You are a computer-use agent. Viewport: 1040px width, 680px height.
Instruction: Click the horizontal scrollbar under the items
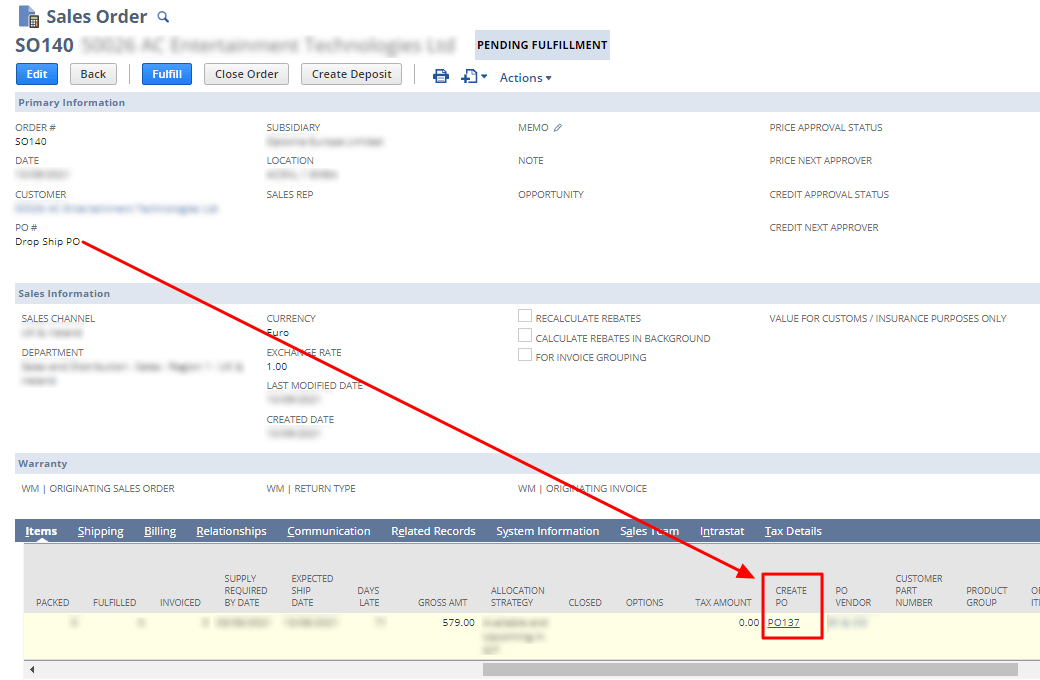(750, 669)
